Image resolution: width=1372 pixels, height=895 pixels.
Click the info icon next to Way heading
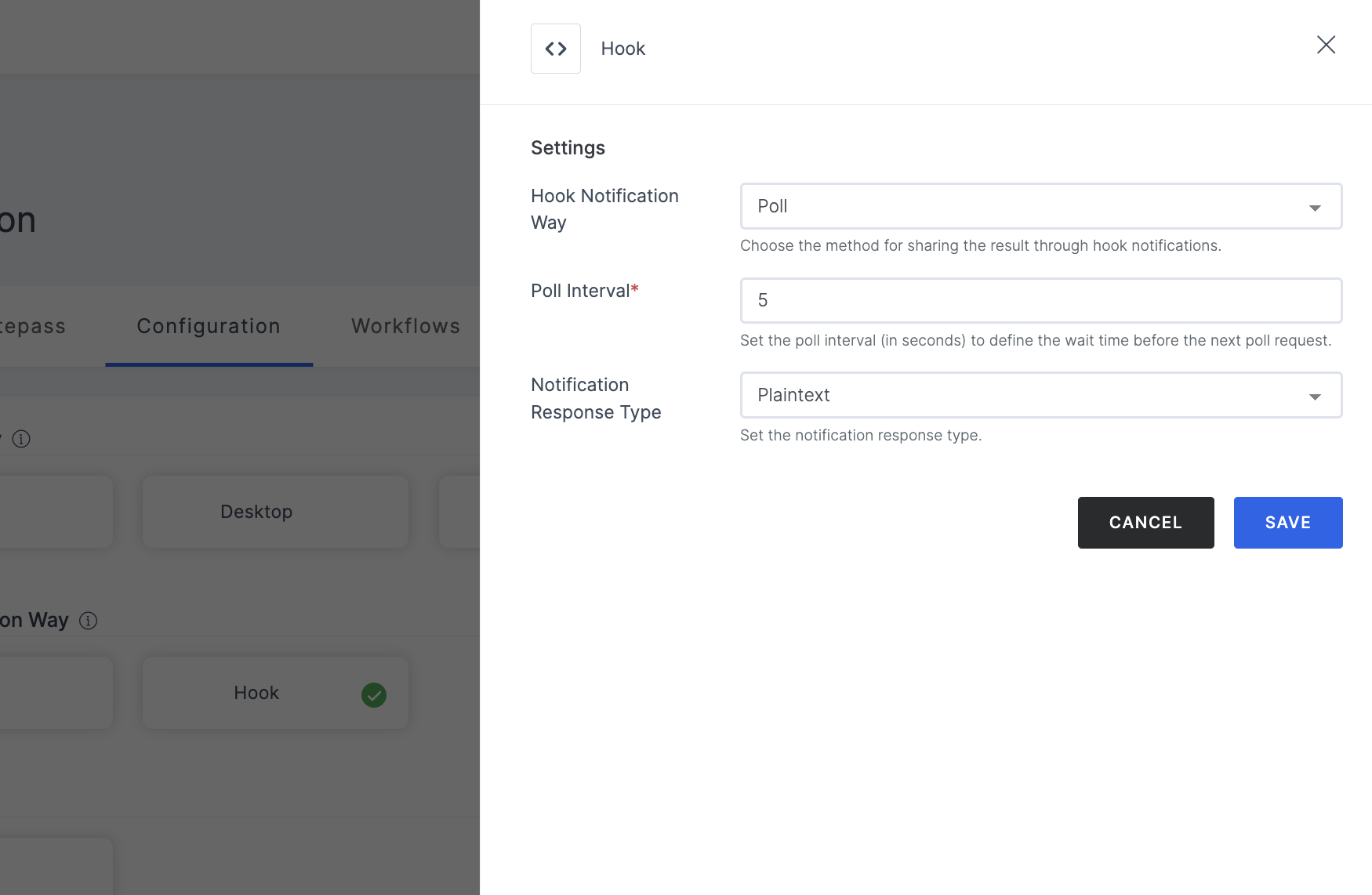(89, 621)
